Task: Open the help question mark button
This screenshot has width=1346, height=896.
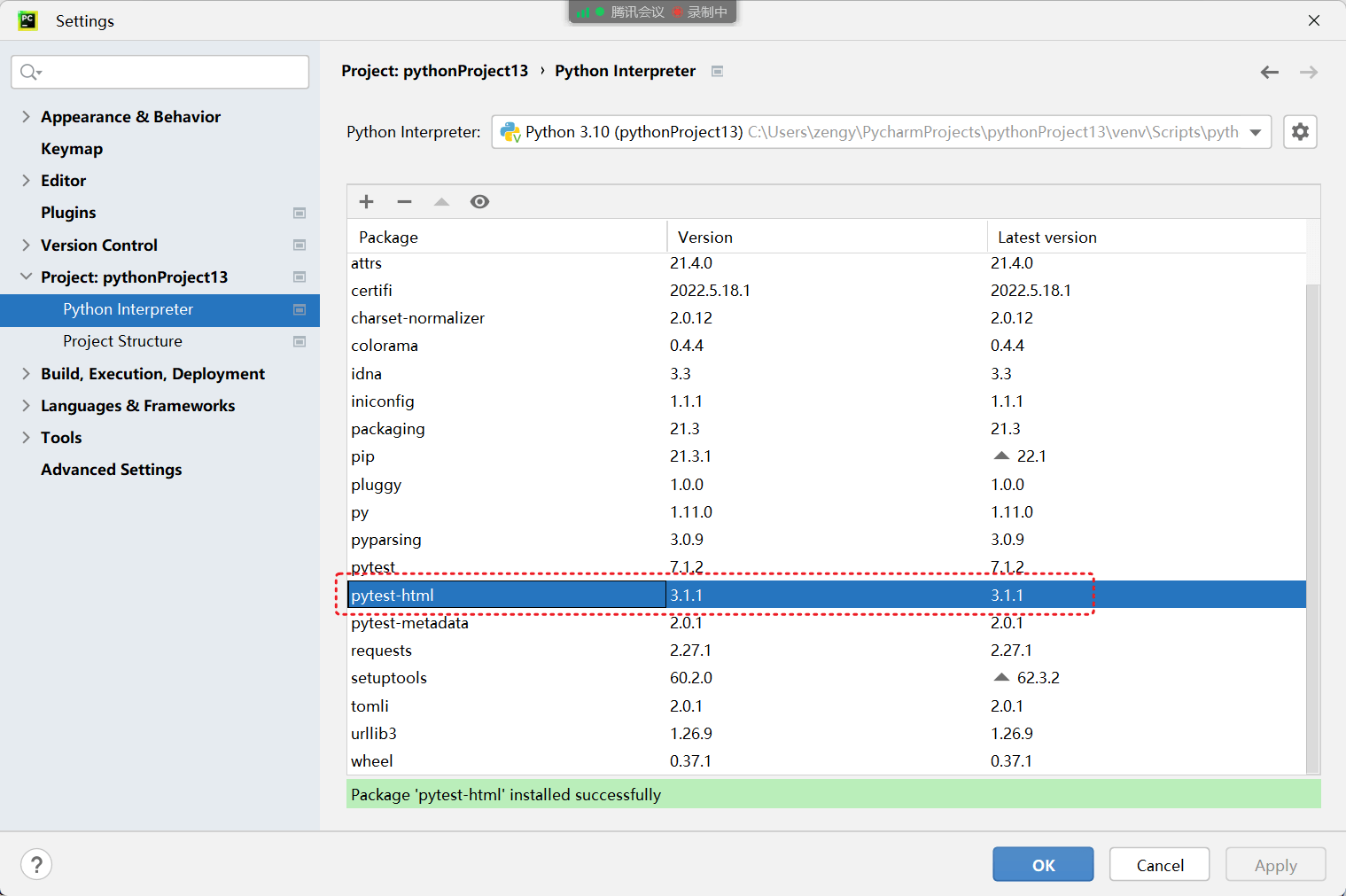Action: (36, 864)
